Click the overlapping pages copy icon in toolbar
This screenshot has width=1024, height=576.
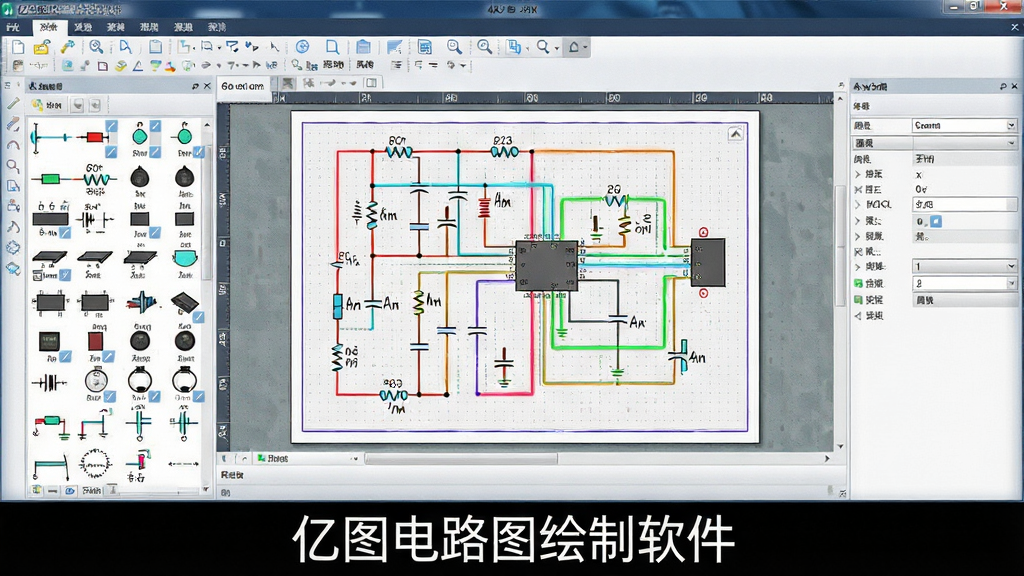pyautogui.click(x=514, y=46)
